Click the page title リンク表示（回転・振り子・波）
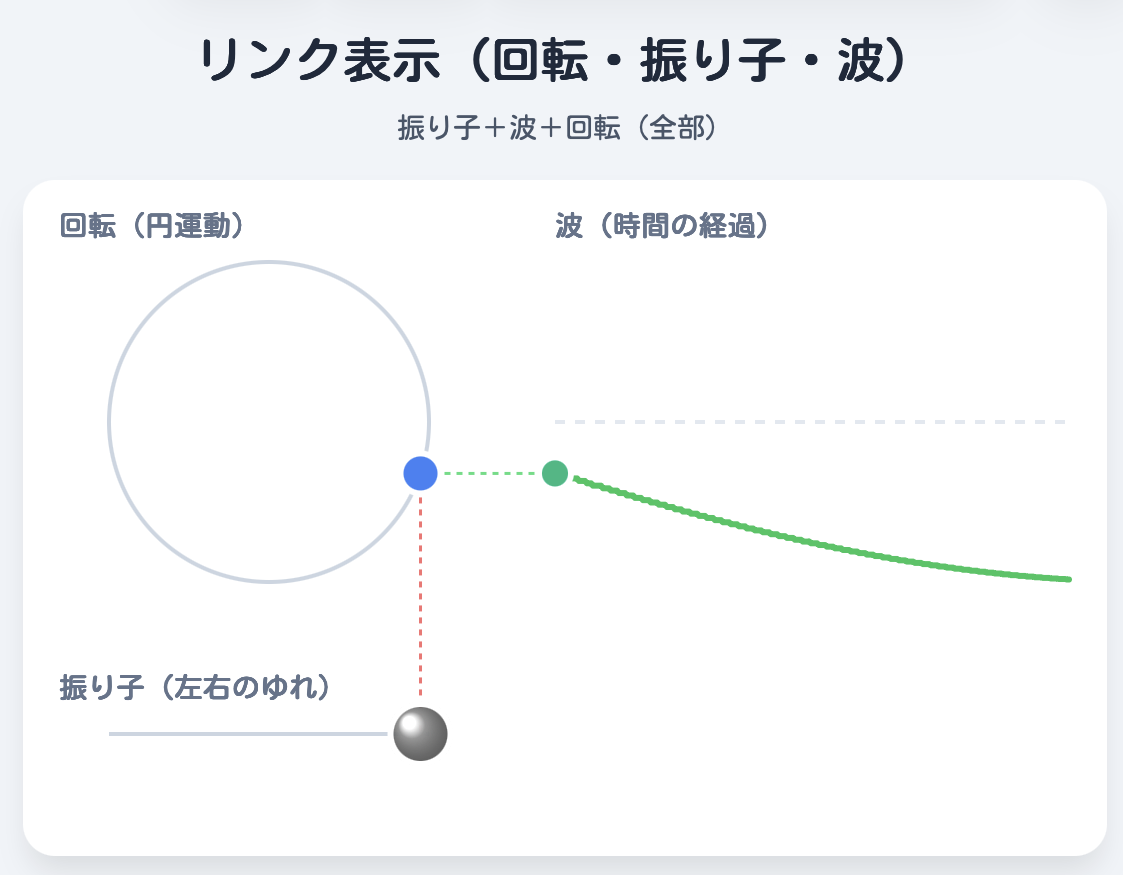This screenshot has width=1123, height=875. coord(553,63)
